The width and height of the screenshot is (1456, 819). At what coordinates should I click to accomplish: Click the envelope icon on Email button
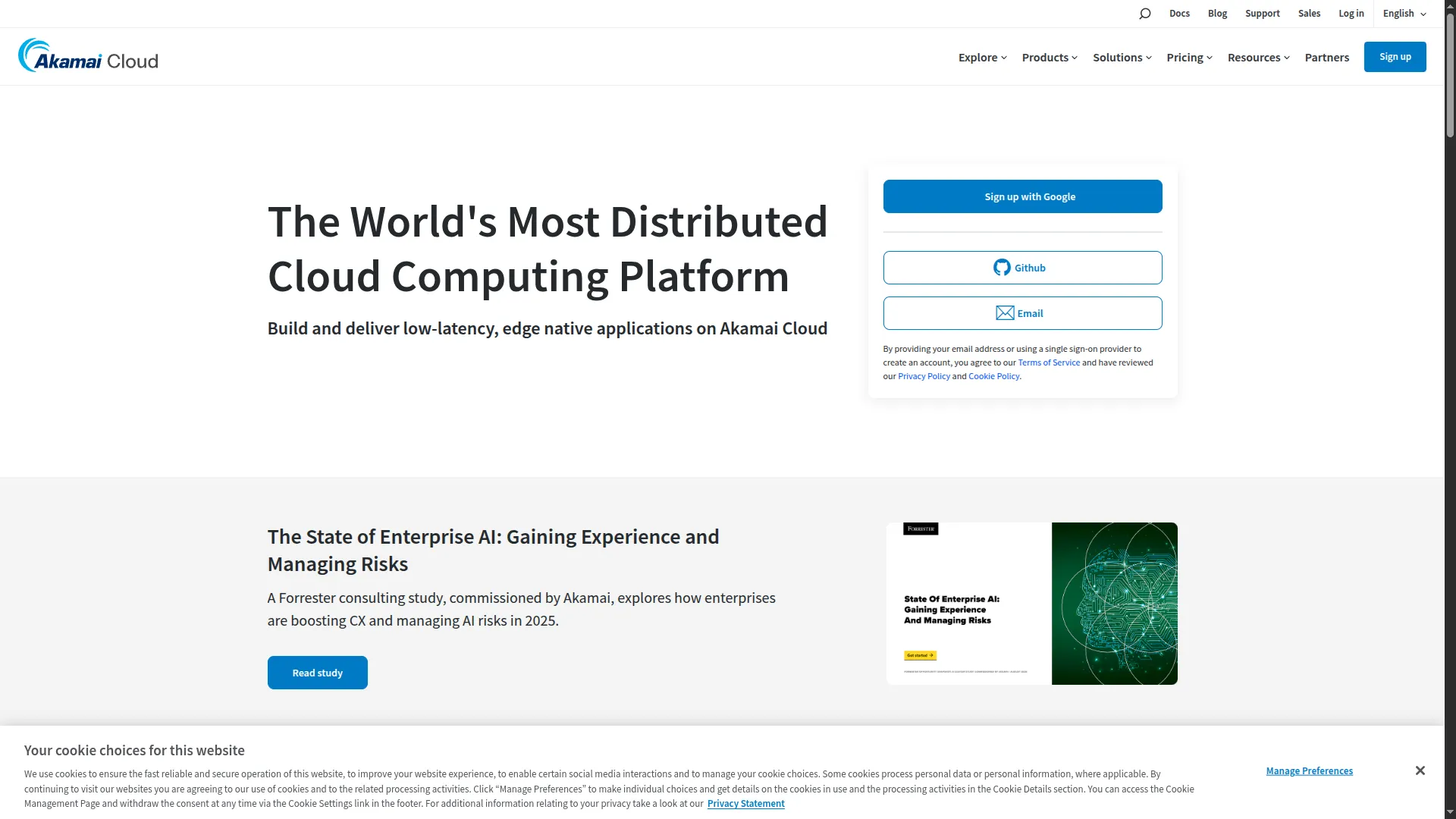[1005, 313]
